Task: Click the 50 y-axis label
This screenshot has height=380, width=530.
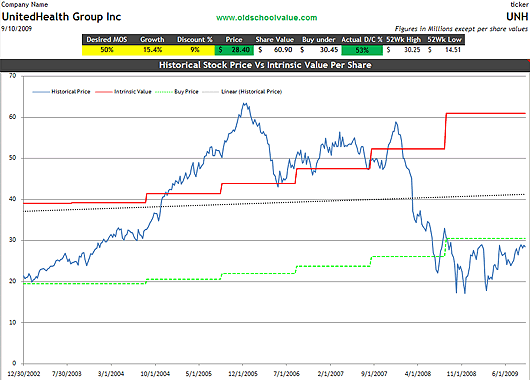Action: 13,158
